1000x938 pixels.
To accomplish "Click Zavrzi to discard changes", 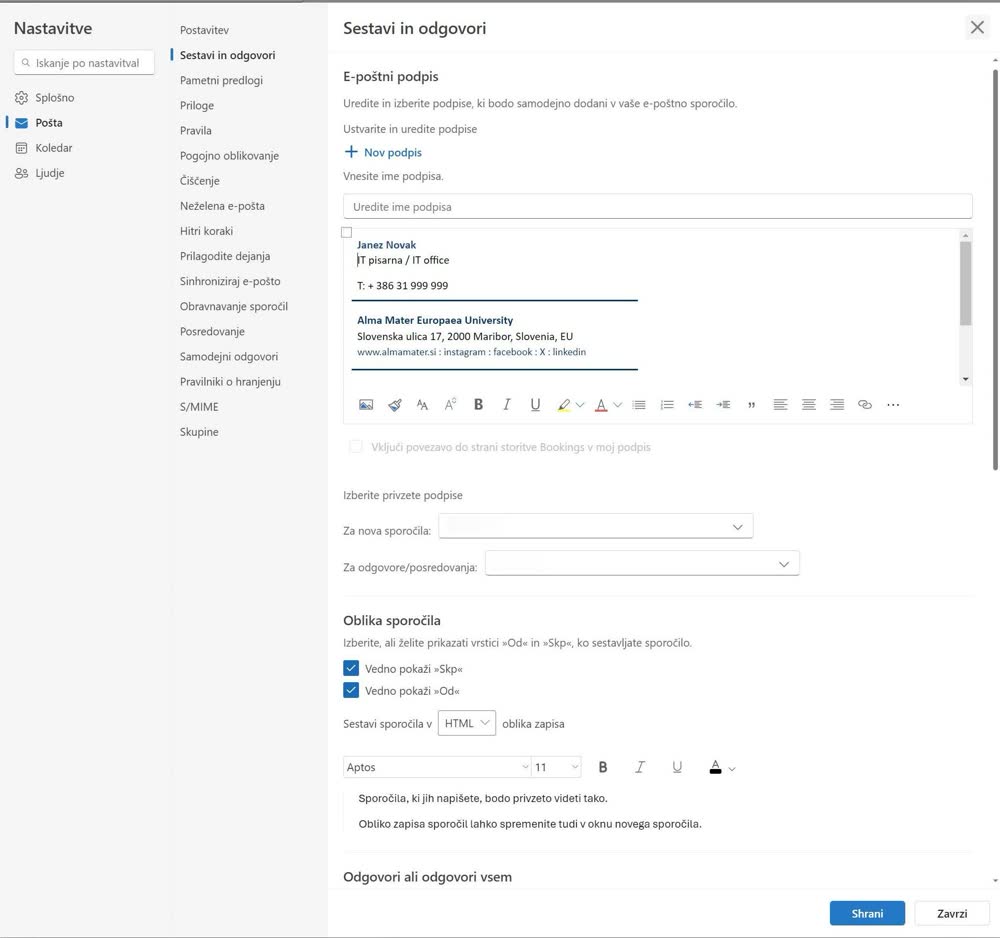I will click(952, 913).
